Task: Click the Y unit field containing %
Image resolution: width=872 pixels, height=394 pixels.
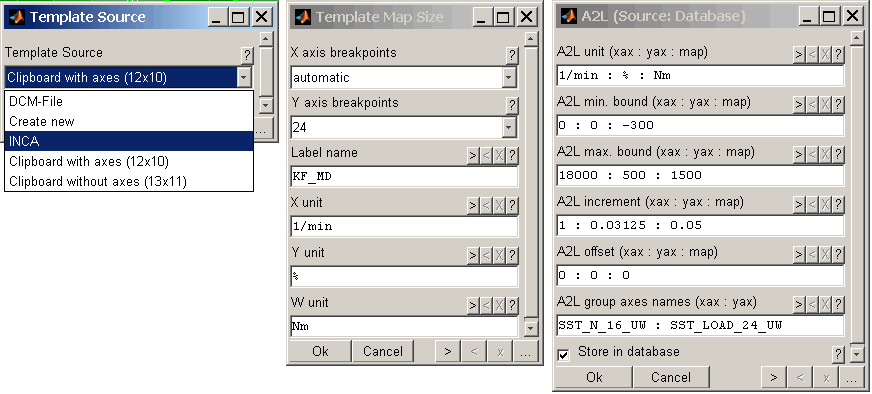Action: [404, 277]
